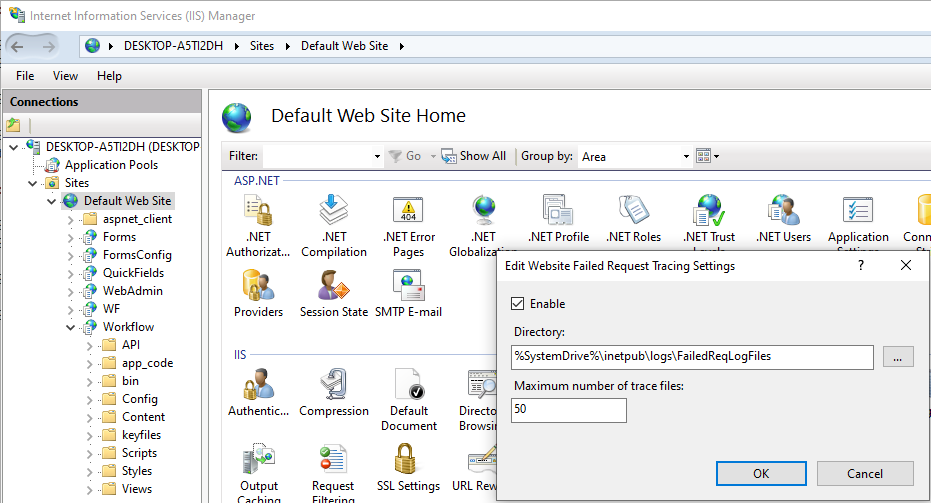Select the FormsConfig tree item
Viewport: 931px width, 503px height.
pos(137,255)
